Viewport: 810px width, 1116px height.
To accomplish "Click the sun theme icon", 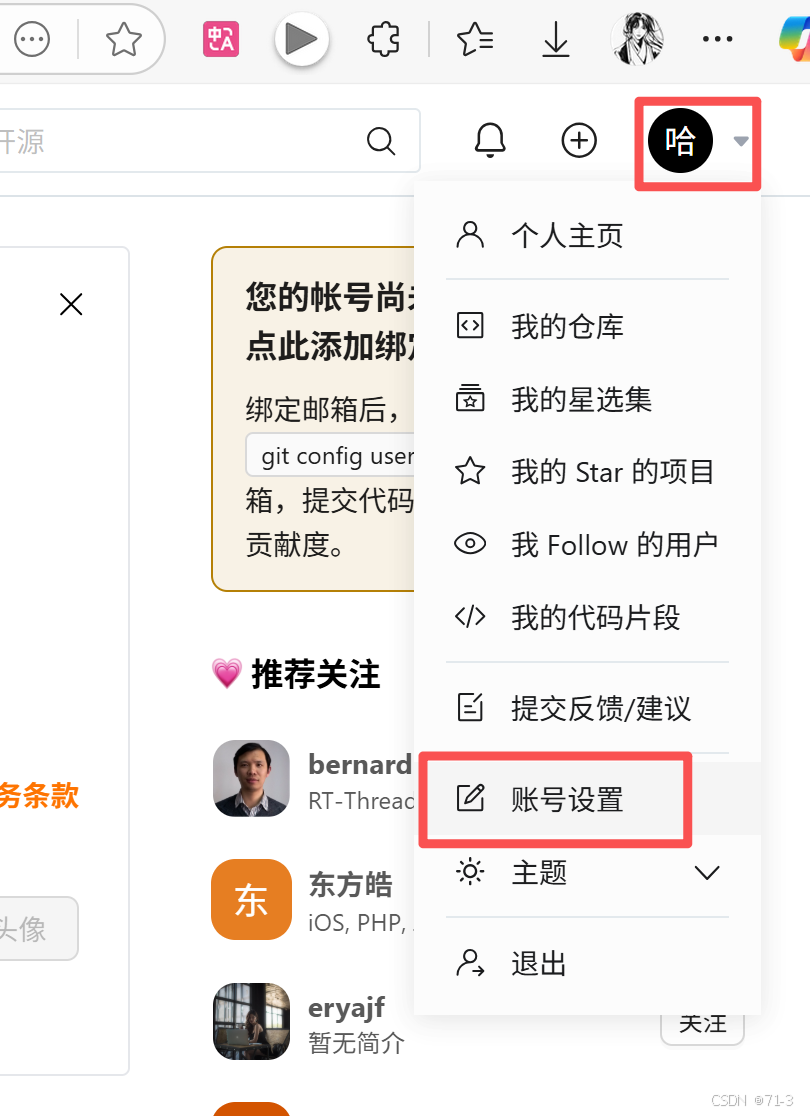I will (470, 872).
